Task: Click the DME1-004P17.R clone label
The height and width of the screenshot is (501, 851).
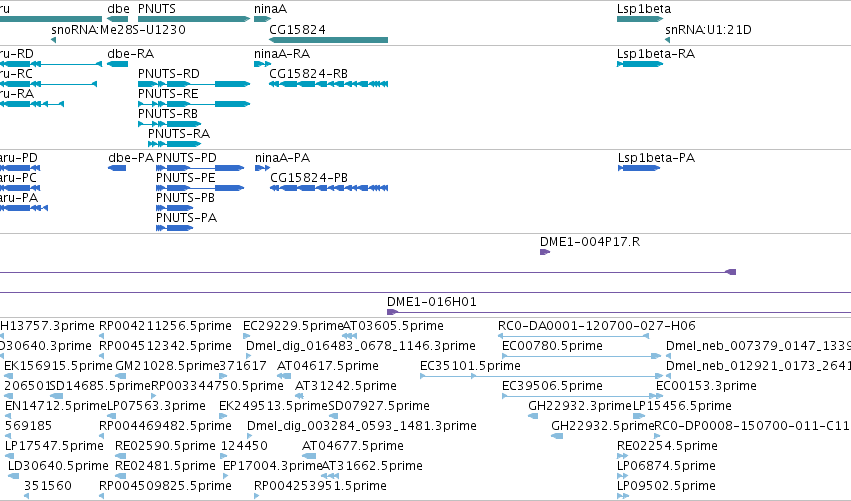Action: tap(590, 242)
